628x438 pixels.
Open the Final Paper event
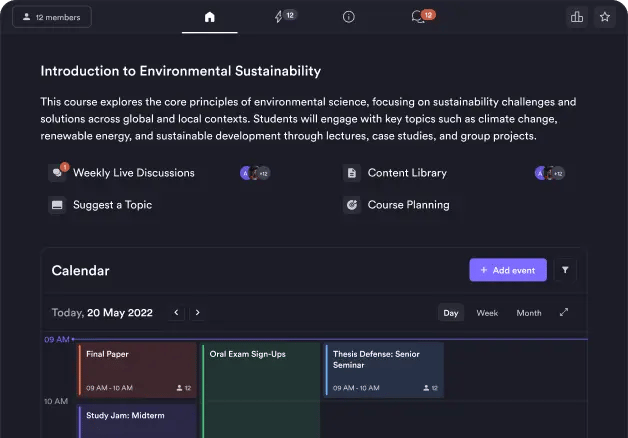pos(137,370)
